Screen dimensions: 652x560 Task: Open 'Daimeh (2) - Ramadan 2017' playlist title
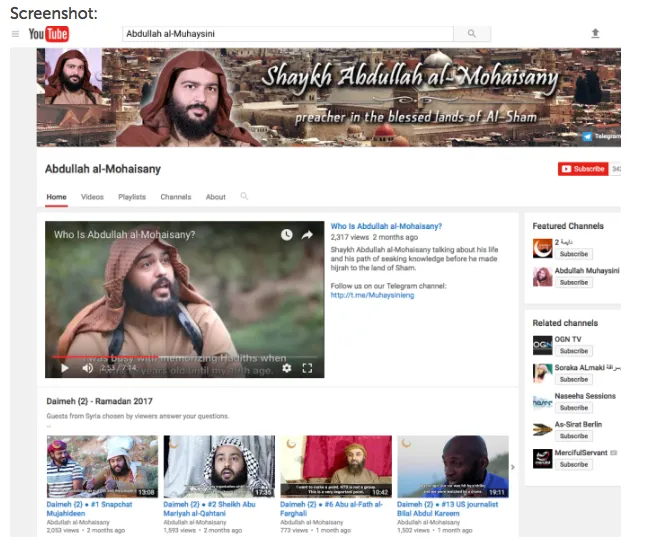pyautogui.click(x=99, y=401)
